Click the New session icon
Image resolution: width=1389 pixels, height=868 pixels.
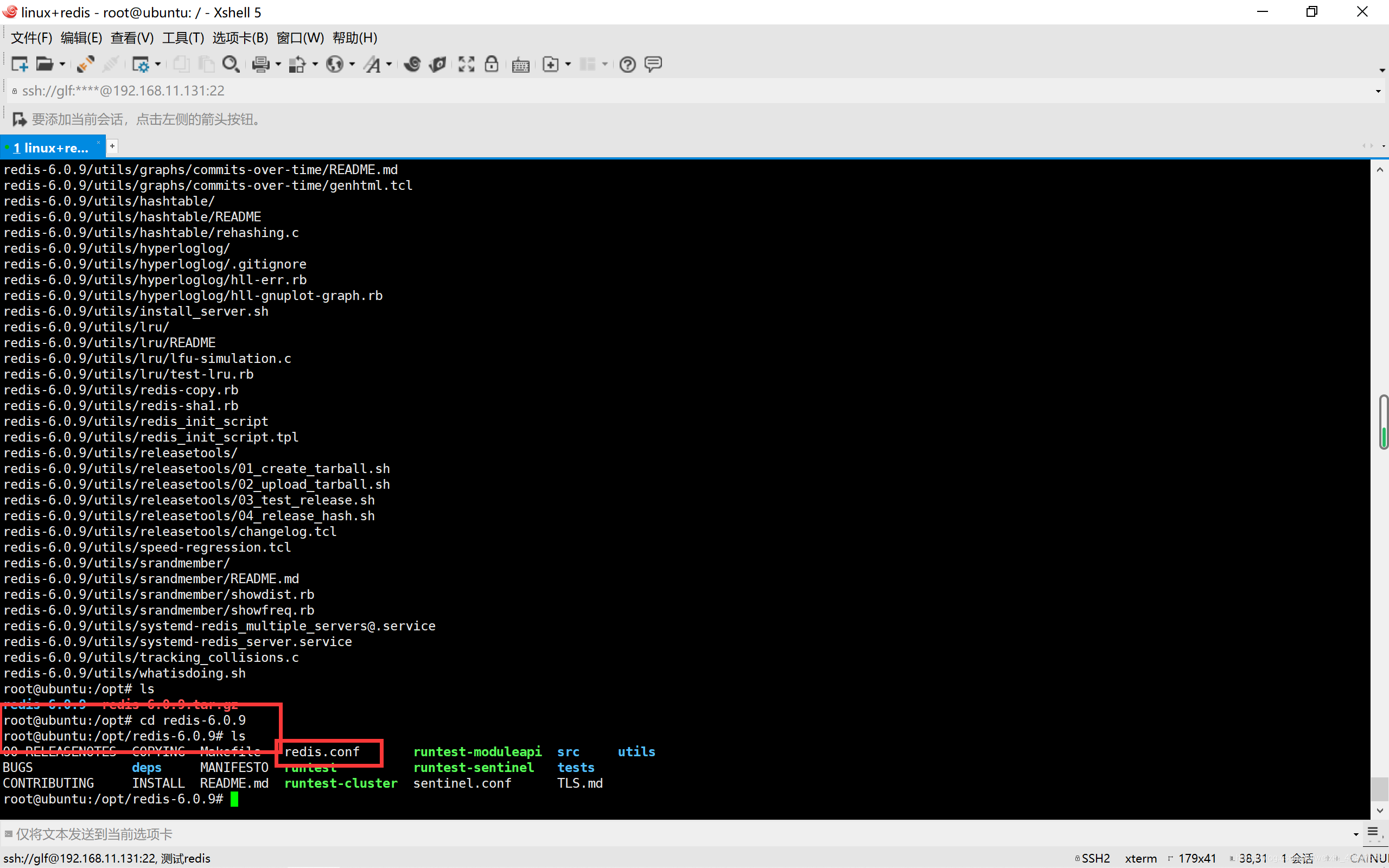click(x=20, y=63)
